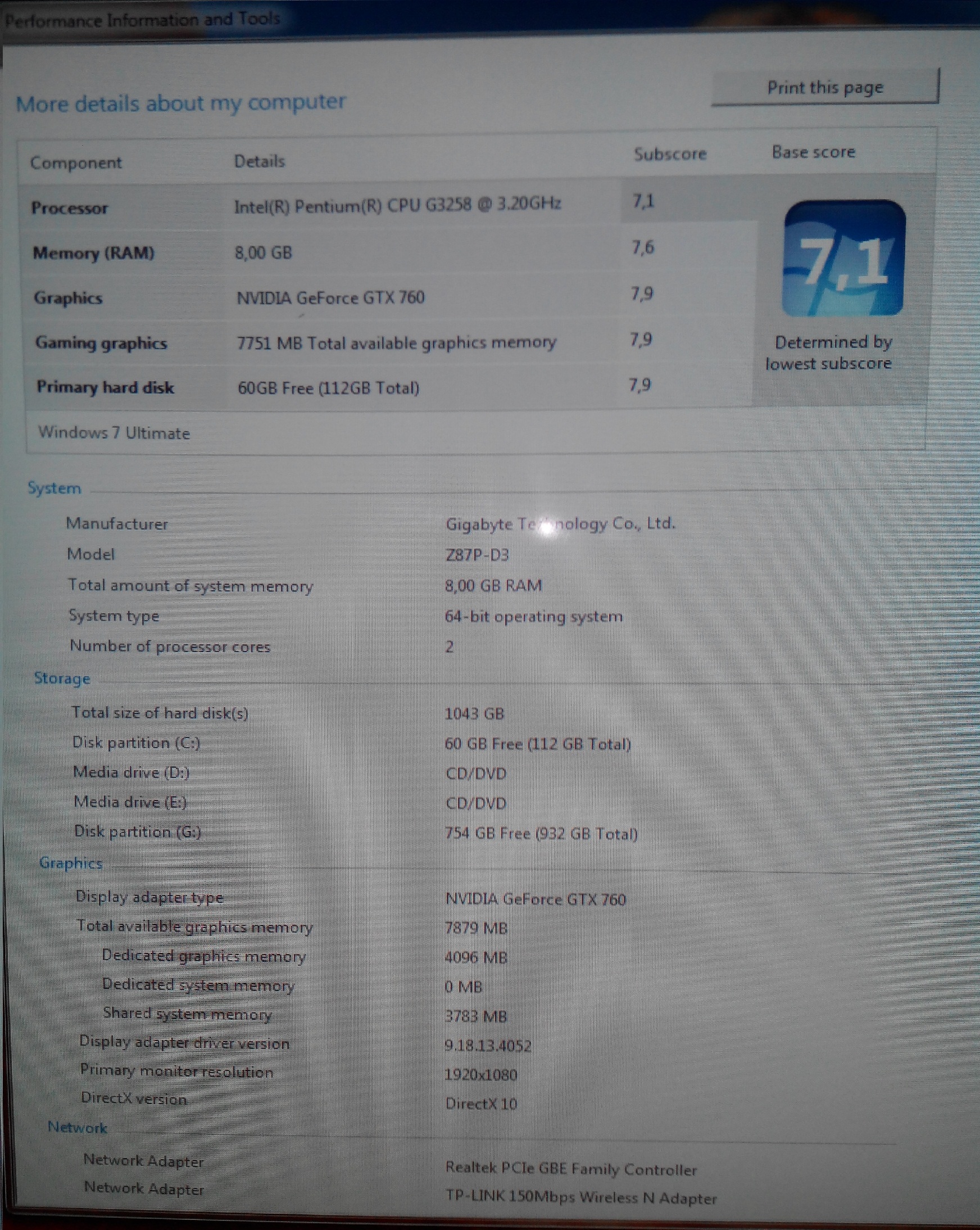Click the Primary hard disk row label

click(105, 387)
